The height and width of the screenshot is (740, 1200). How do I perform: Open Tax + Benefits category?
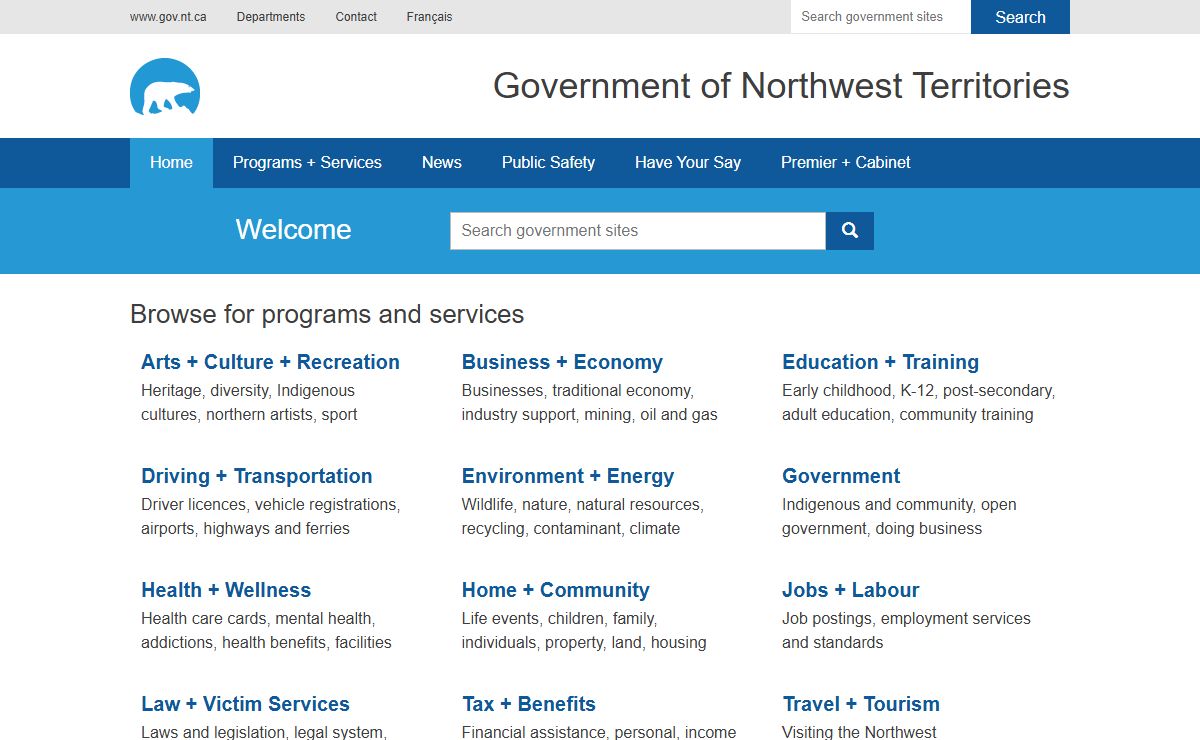tap(529, 704)
